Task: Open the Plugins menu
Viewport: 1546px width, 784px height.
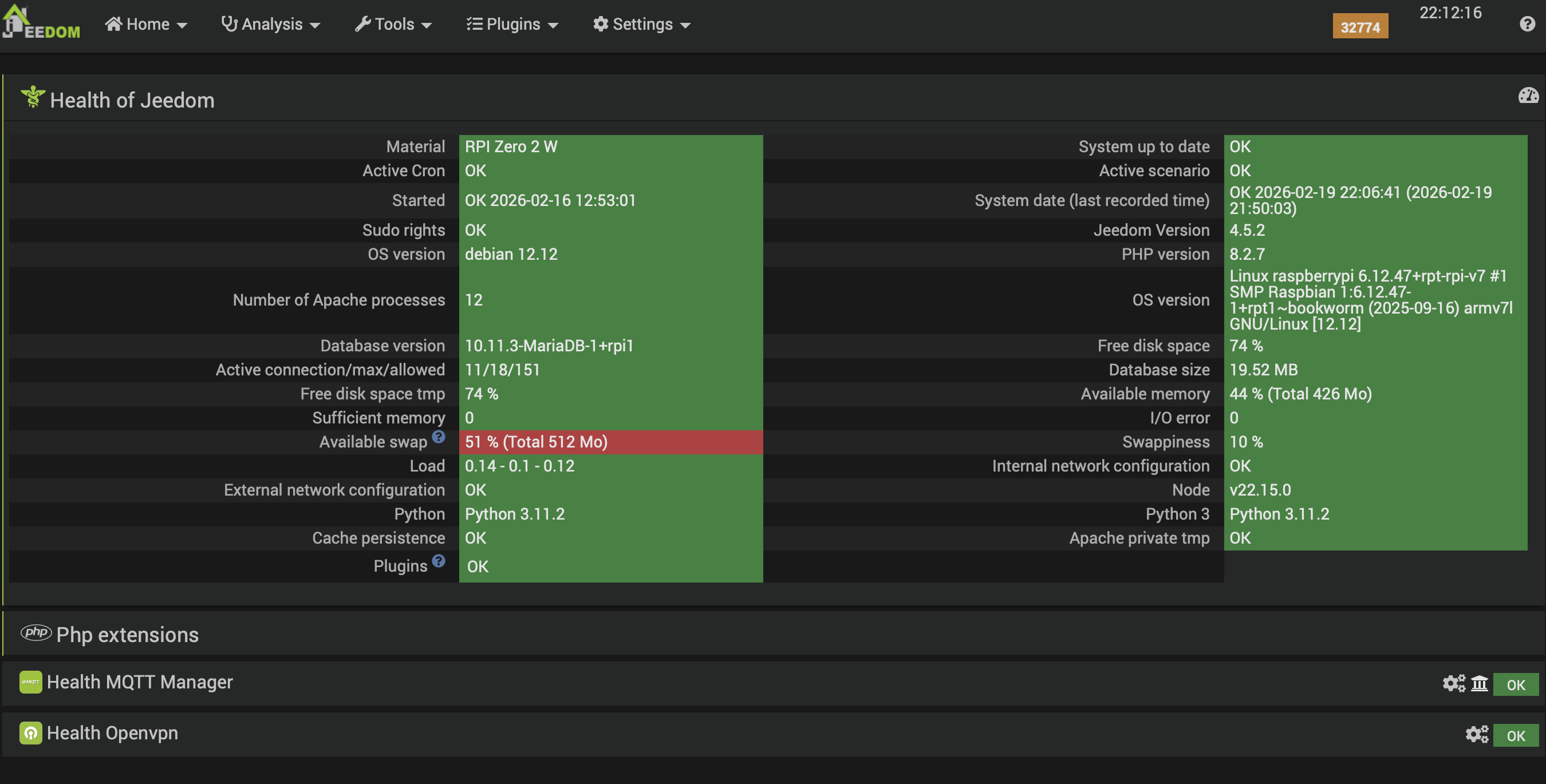Action: pyautogui.click(x=512, y=24)
